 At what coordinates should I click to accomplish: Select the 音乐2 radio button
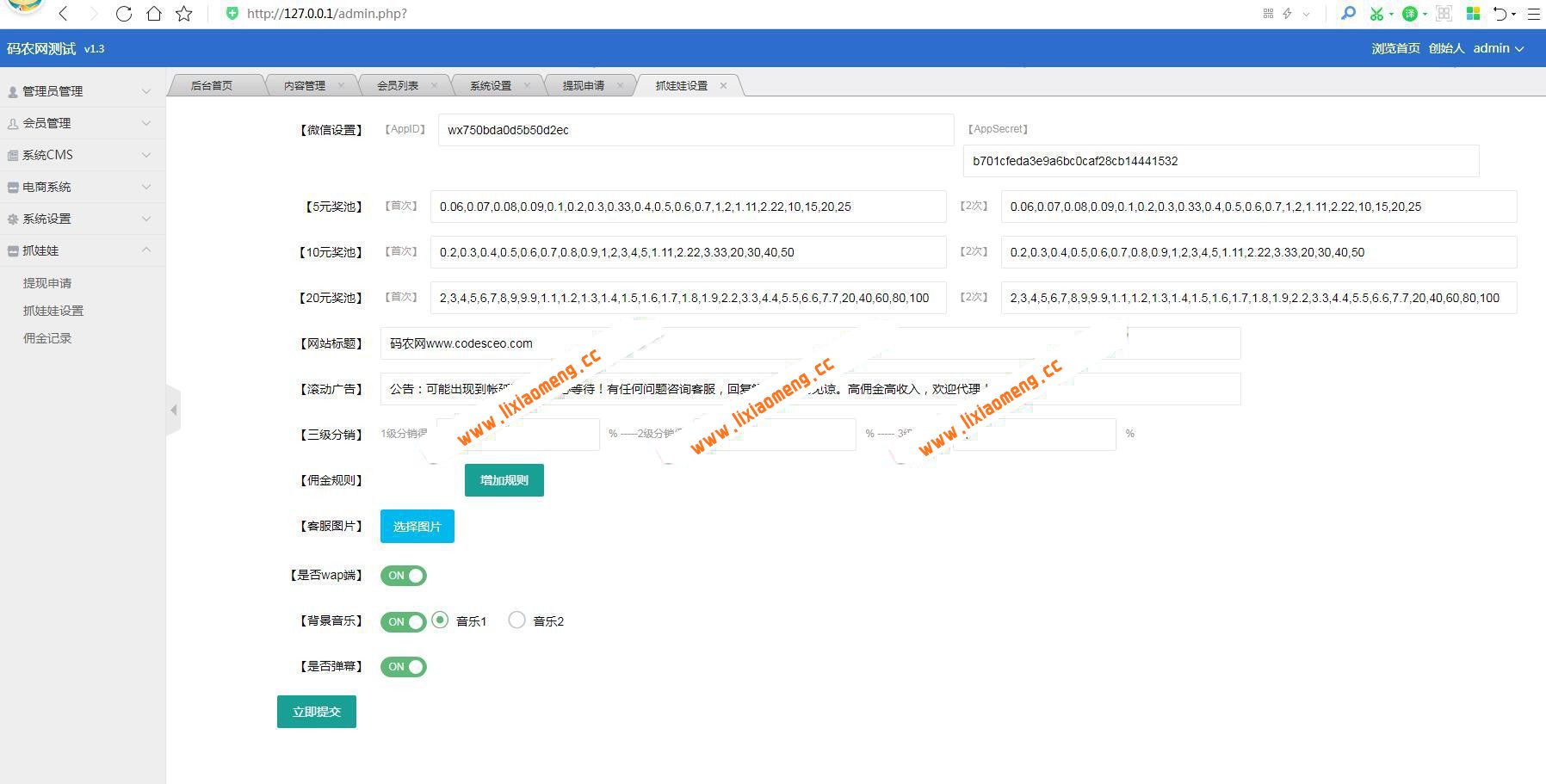[x=516, y=619]
